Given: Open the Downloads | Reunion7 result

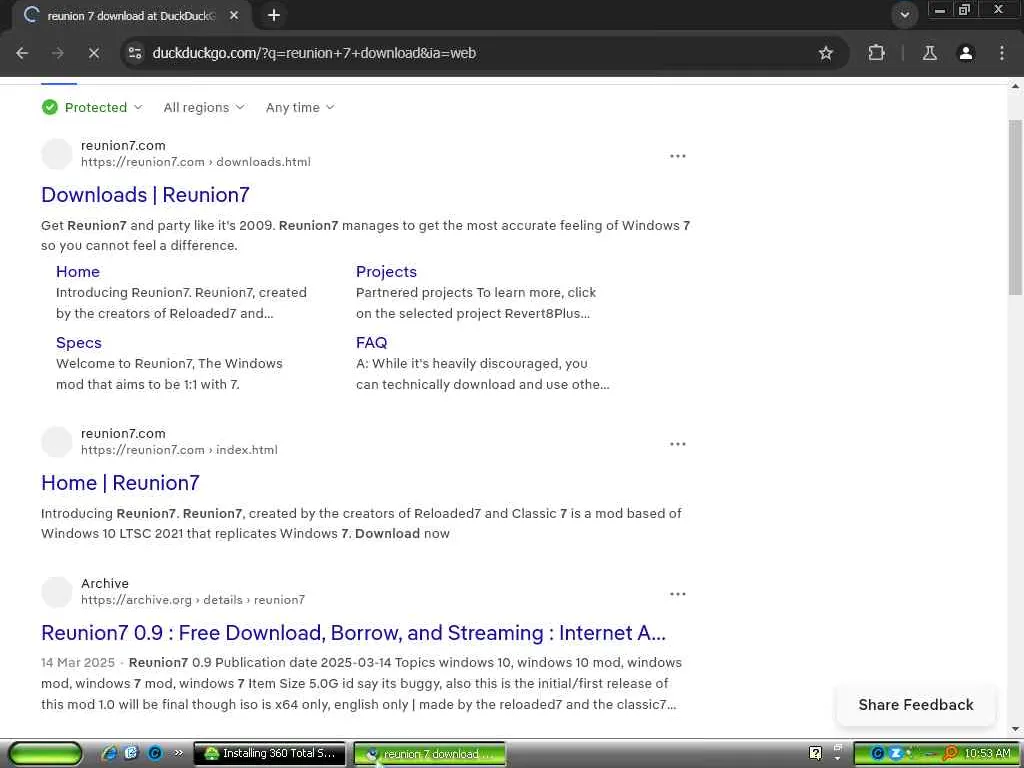Looking at the screenshot, I should point(145,195).
